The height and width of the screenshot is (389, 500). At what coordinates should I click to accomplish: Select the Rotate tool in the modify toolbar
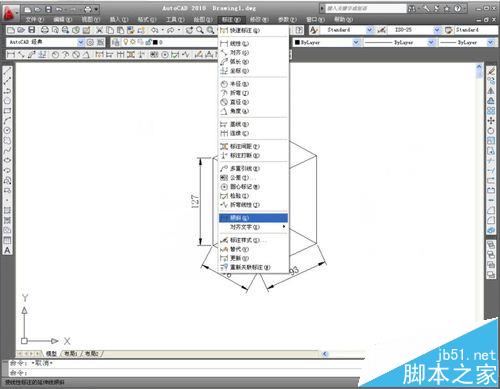491,131
